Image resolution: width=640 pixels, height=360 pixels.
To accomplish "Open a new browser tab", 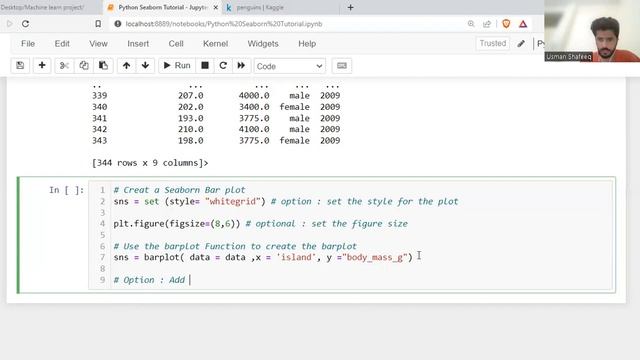I will click(350, 7).
